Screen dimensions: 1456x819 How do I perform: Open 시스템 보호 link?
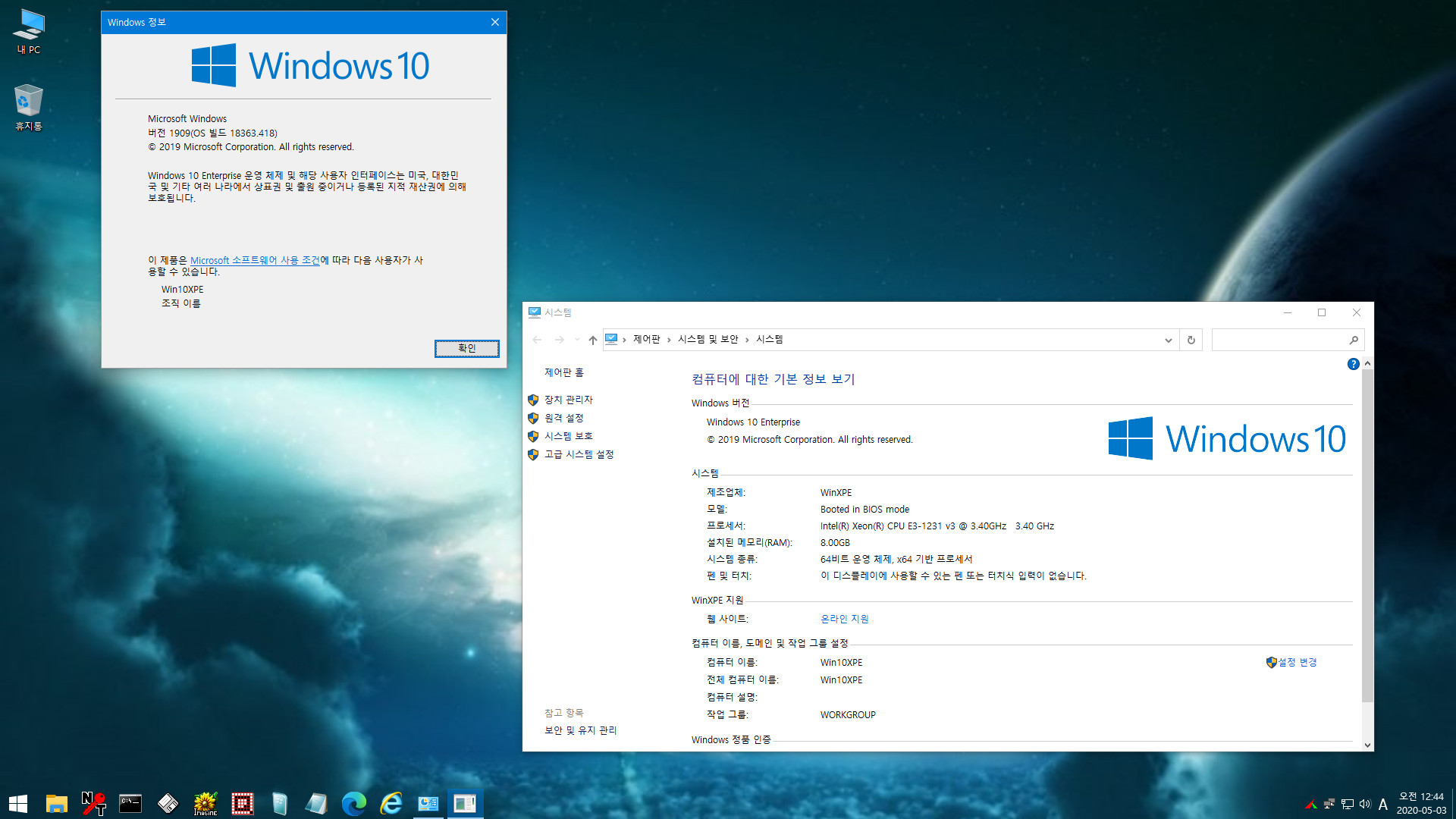(569, 436)
